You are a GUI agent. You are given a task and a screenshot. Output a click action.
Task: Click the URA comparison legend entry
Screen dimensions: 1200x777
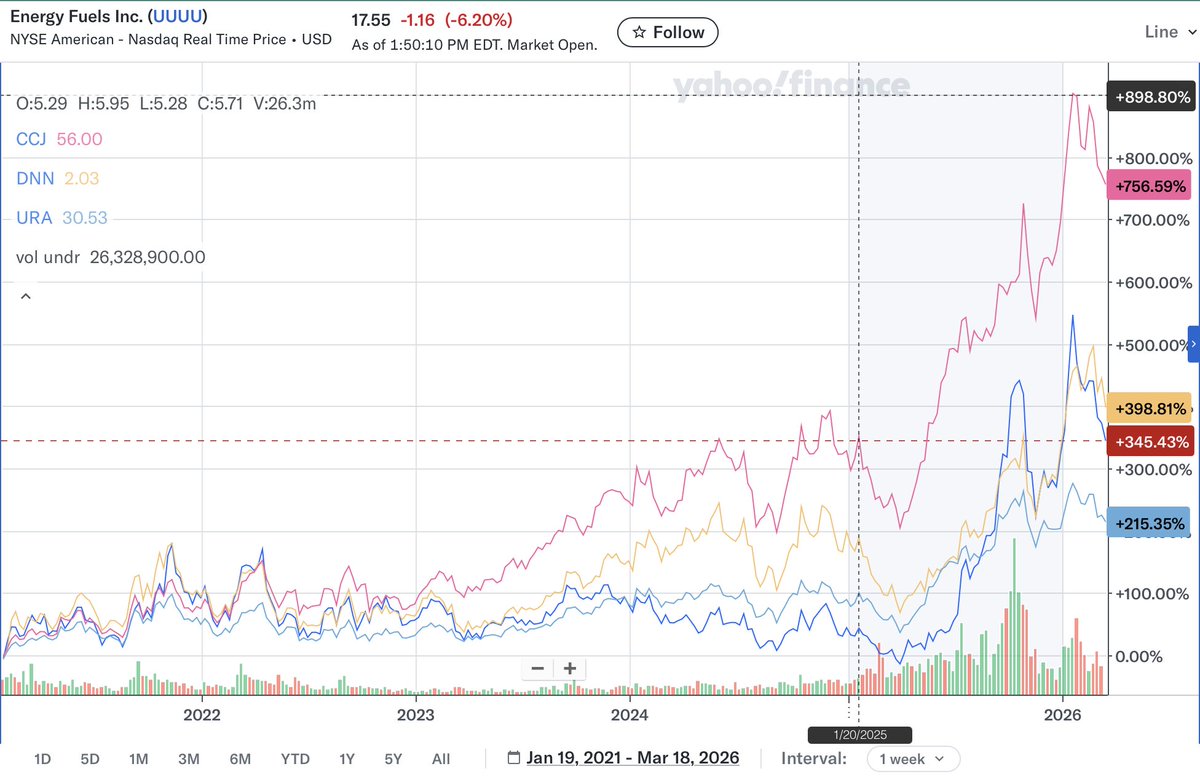[x=62, y=217]
